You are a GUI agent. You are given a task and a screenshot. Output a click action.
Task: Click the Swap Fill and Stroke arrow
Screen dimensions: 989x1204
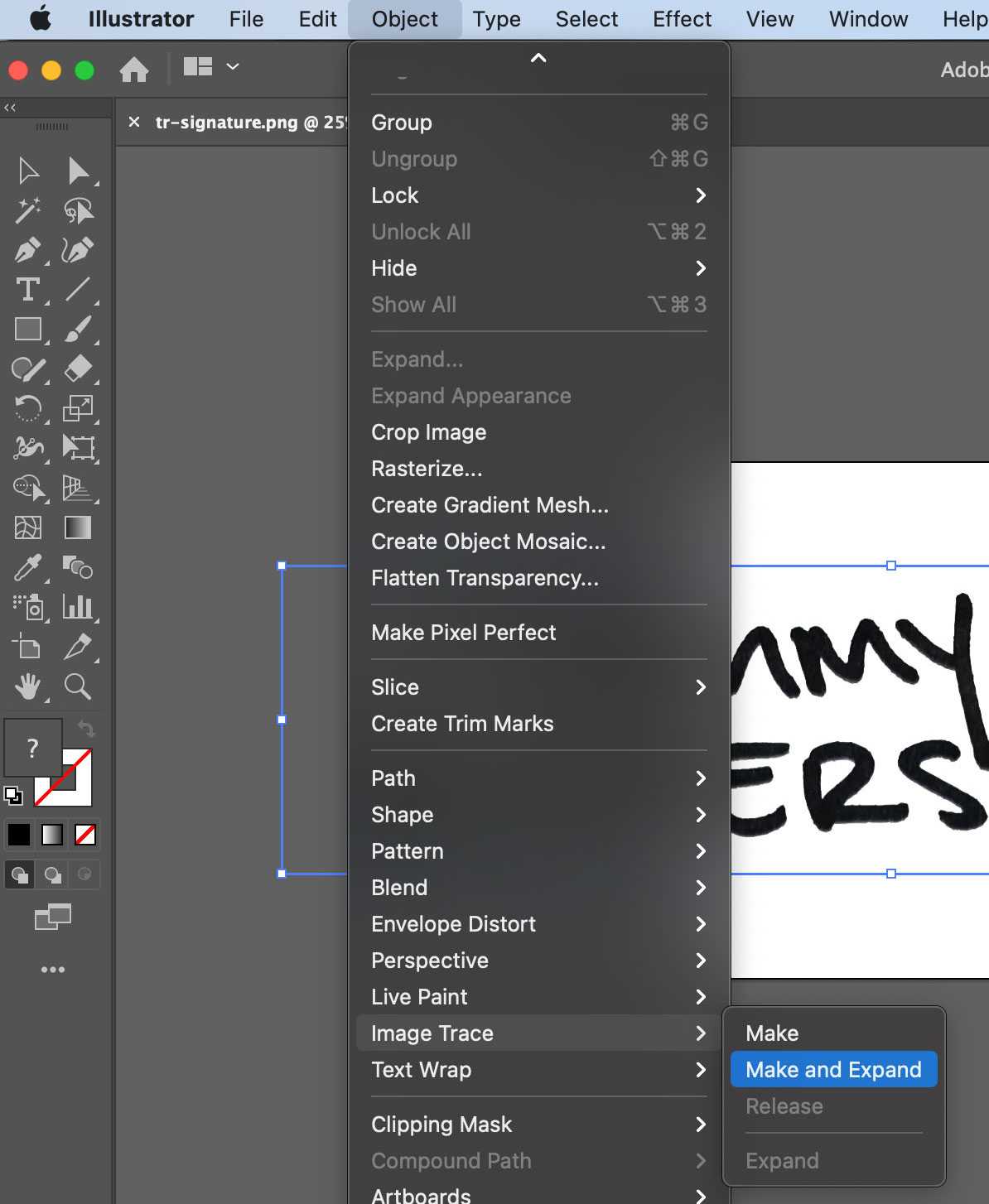(x=86, y=729)
